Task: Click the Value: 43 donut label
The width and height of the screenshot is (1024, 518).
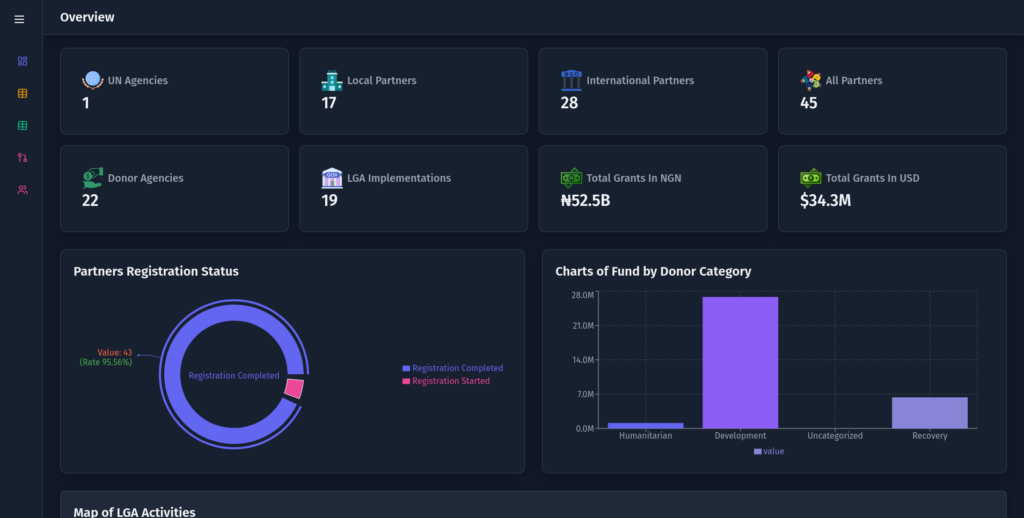Action: coord(114,353)
